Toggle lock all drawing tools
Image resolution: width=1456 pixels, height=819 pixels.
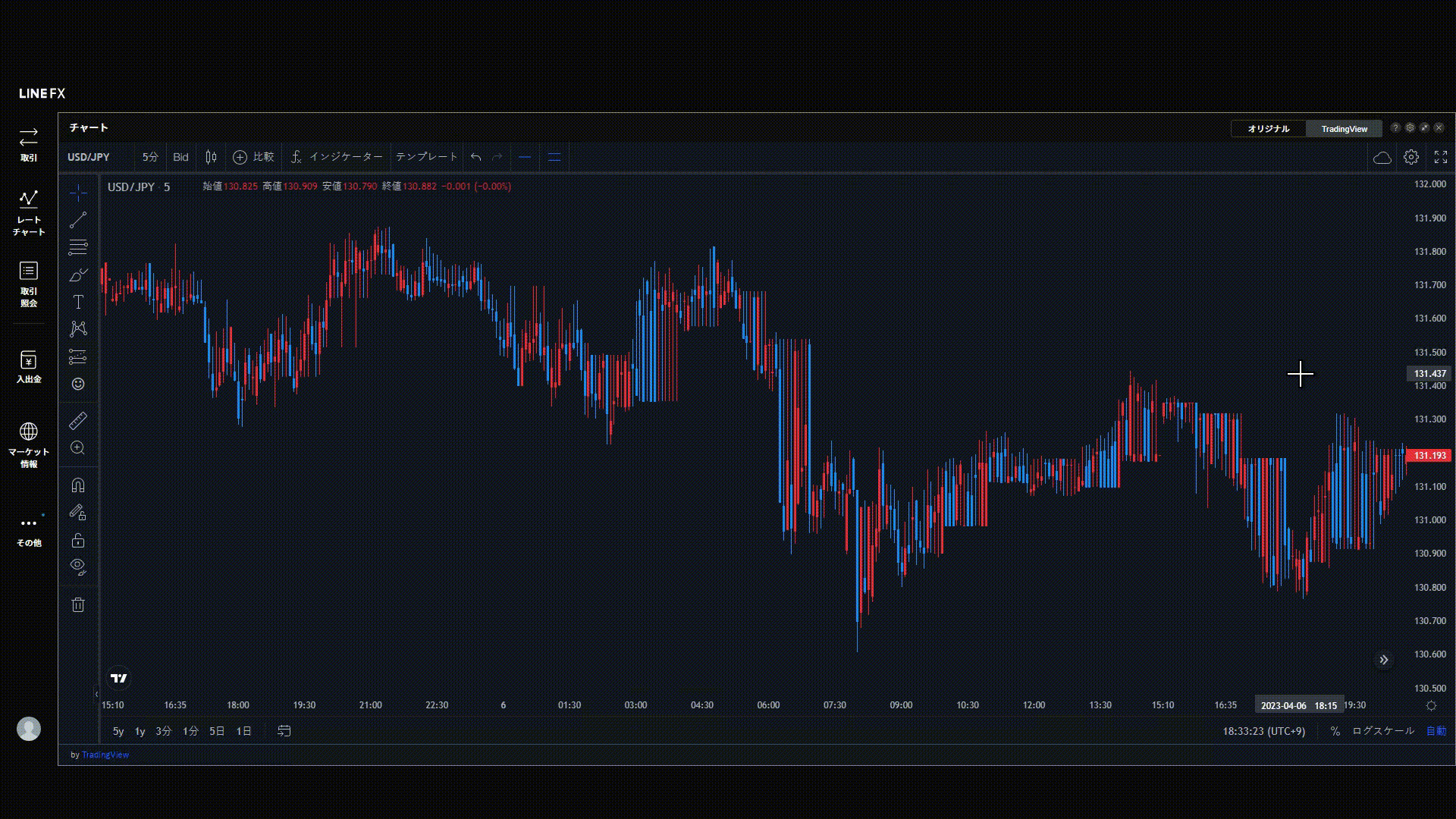coord(78,541)
